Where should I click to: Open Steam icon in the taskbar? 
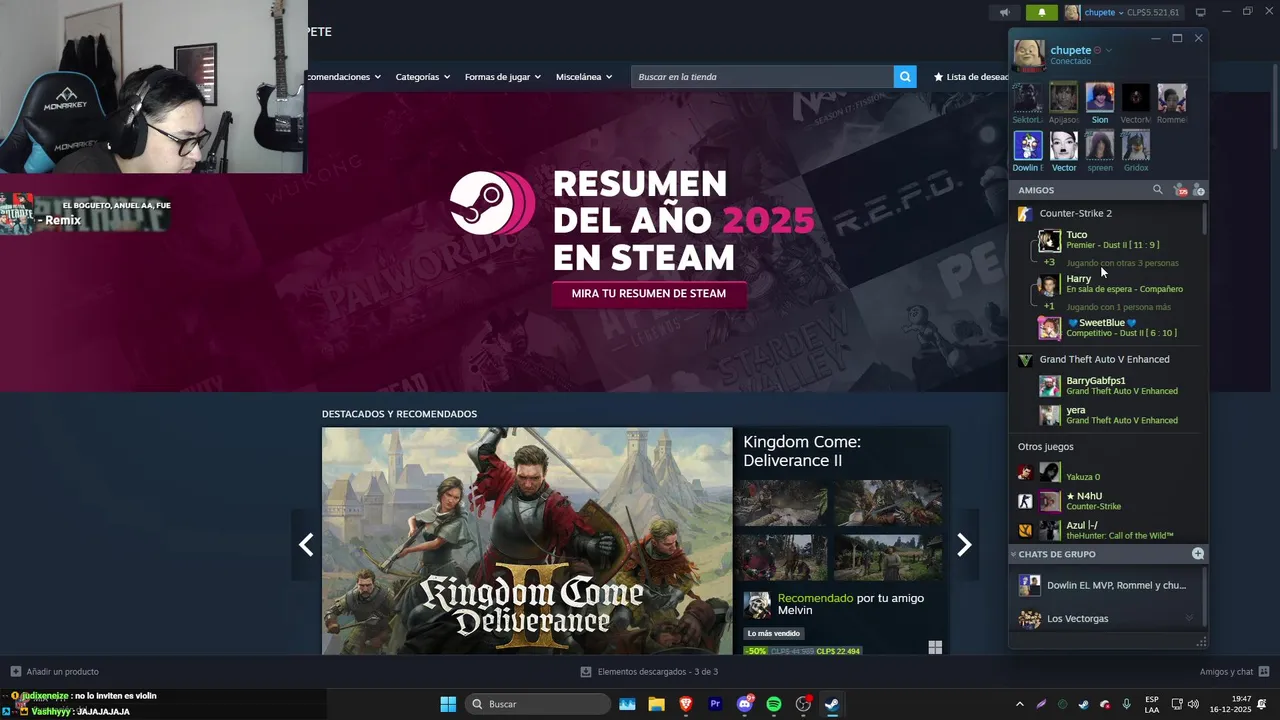click(x=831, y=704)
